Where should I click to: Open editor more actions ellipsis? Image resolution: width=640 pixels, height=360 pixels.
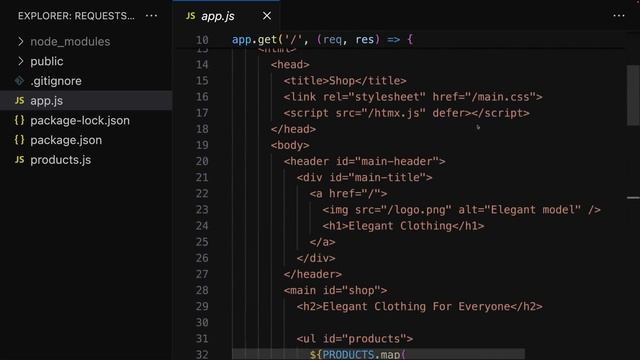tap(619, 16)
